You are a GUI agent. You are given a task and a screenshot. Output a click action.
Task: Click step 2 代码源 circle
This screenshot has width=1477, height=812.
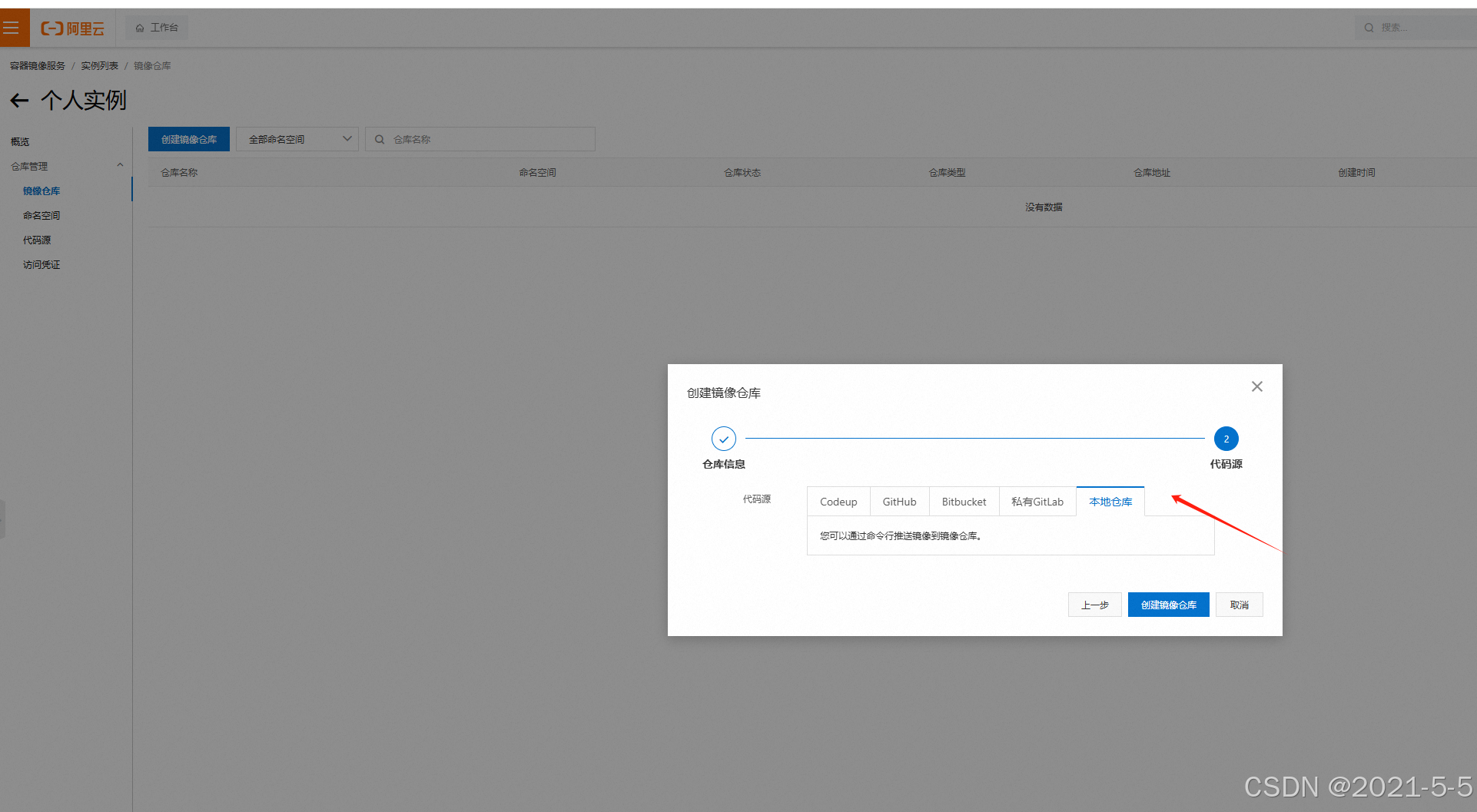1226,439
